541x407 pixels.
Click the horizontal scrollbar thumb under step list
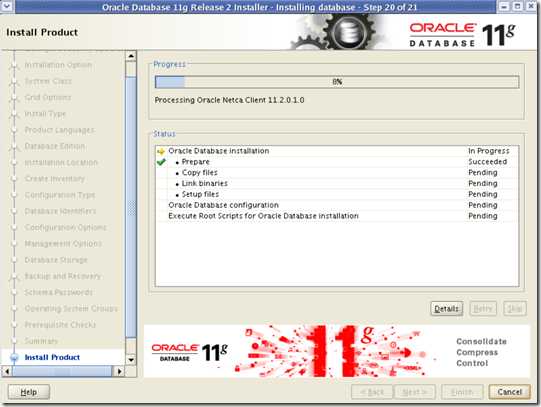point(62,371)
